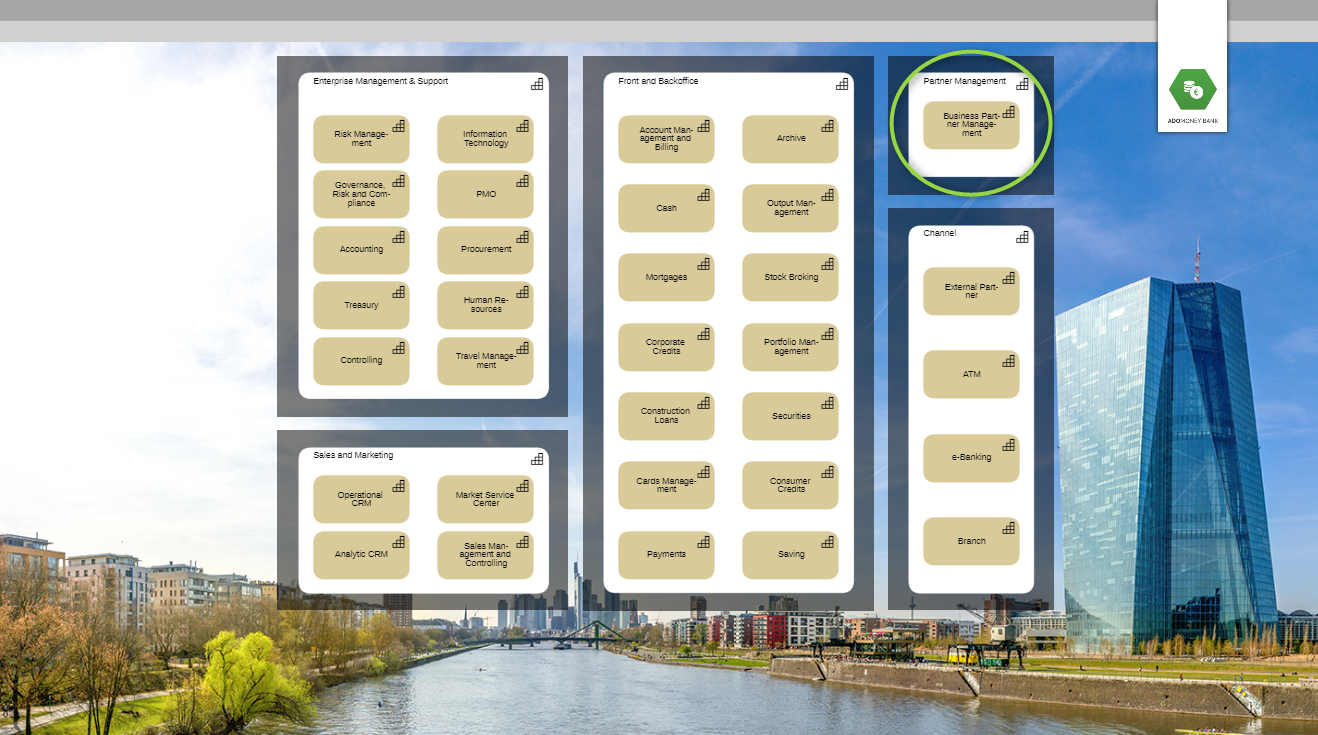Select the Saving capability box

pos(790,555)
